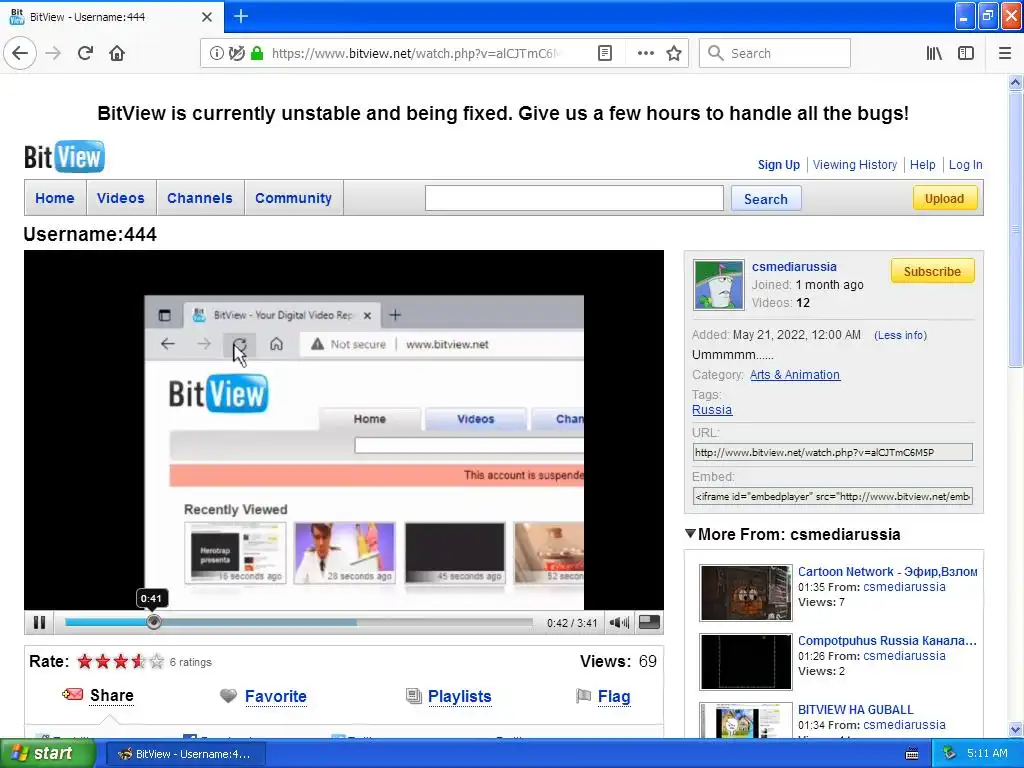Switch to the Share tab under the video
This screenshot has height=768, width=1024.
tap(112, 696)
